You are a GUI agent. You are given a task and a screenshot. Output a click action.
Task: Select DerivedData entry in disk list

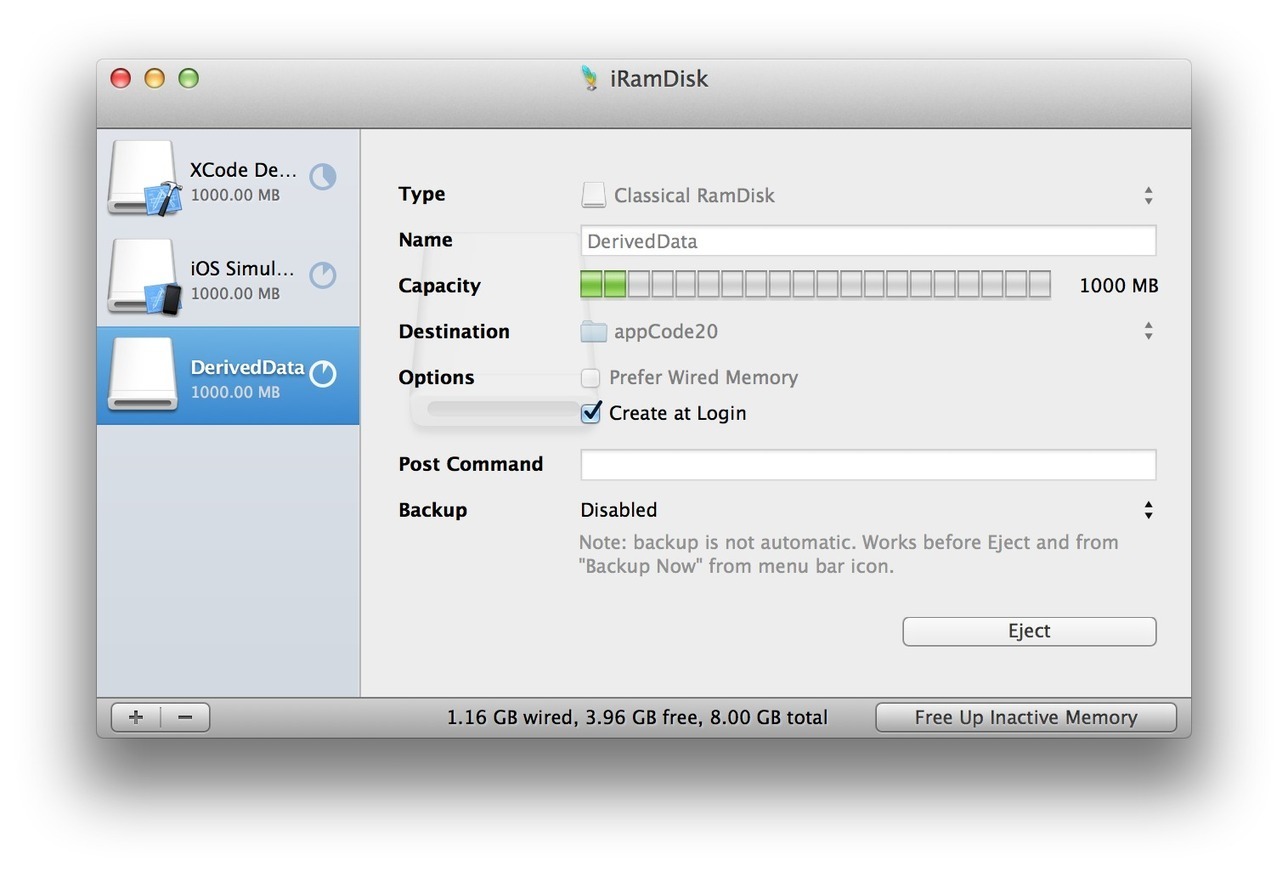pos(228,375)
